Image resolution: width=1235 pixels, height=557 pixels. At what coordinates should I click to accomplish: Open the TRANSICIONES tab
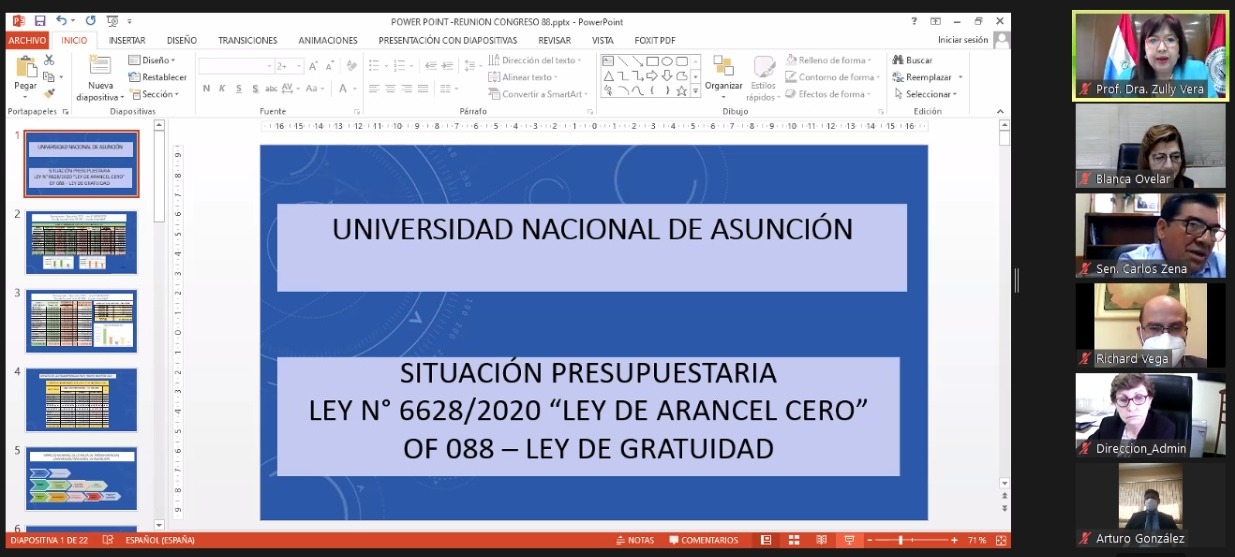coord(248,40)
